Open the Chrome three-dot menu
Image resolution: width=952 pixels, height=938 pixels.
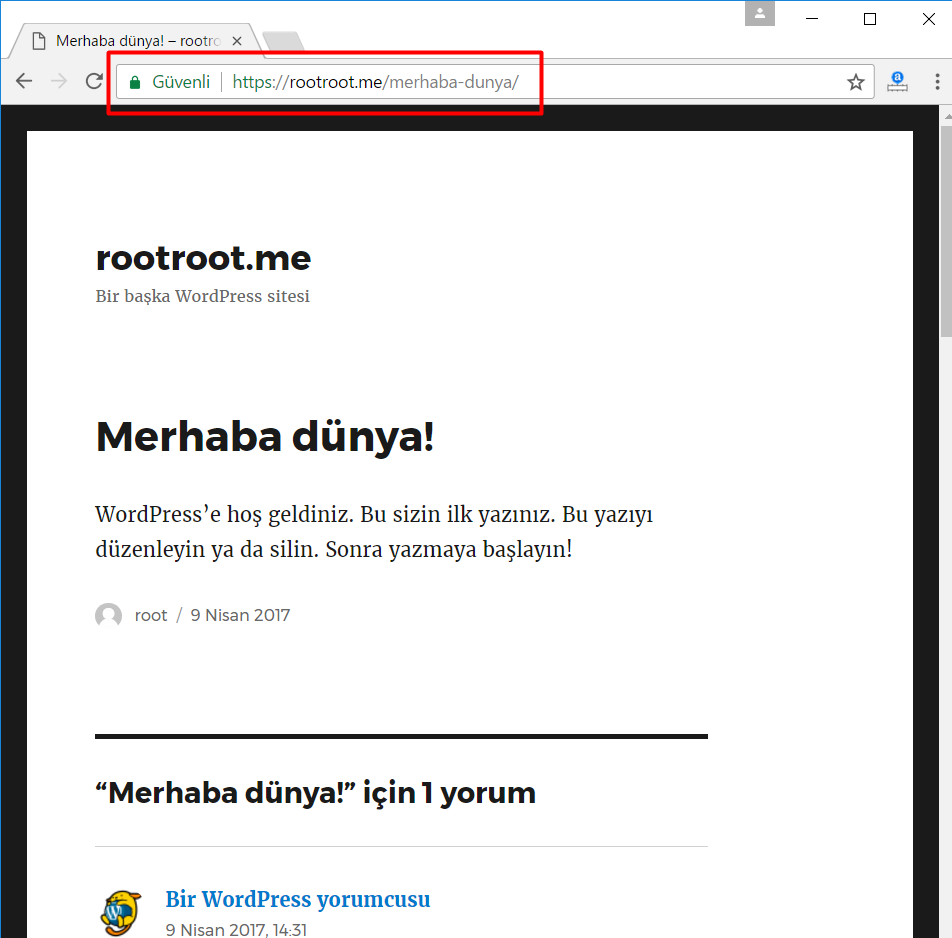click(937, 81)
